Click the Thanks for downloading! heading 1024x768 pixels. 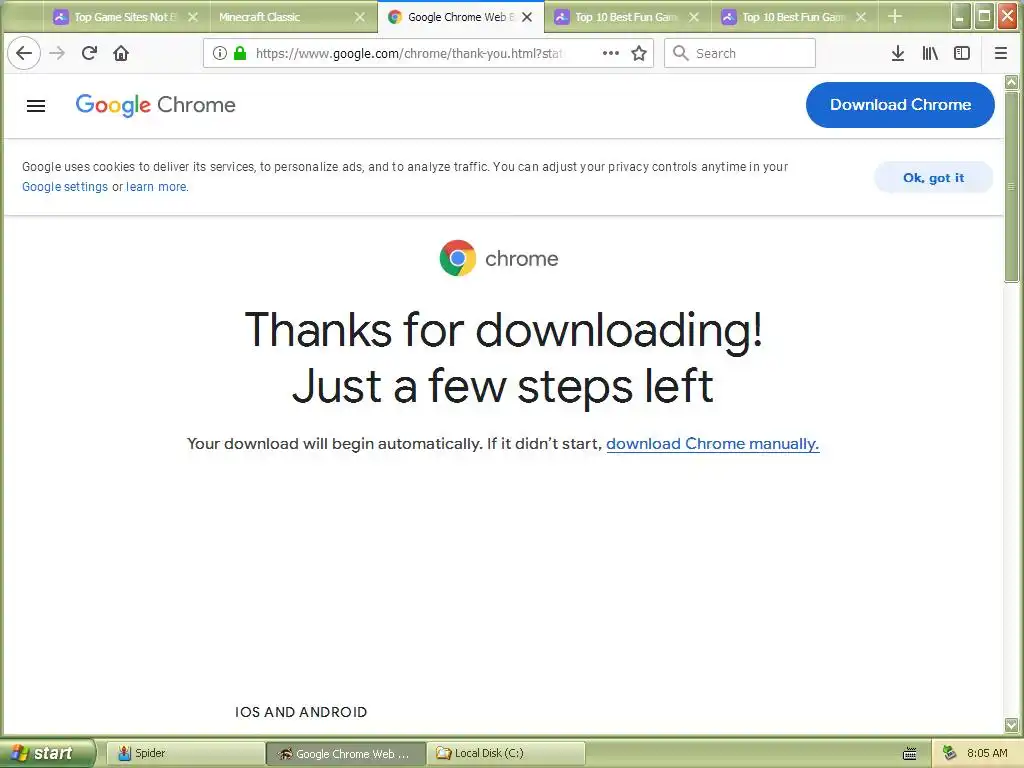[x=504, y=330]
